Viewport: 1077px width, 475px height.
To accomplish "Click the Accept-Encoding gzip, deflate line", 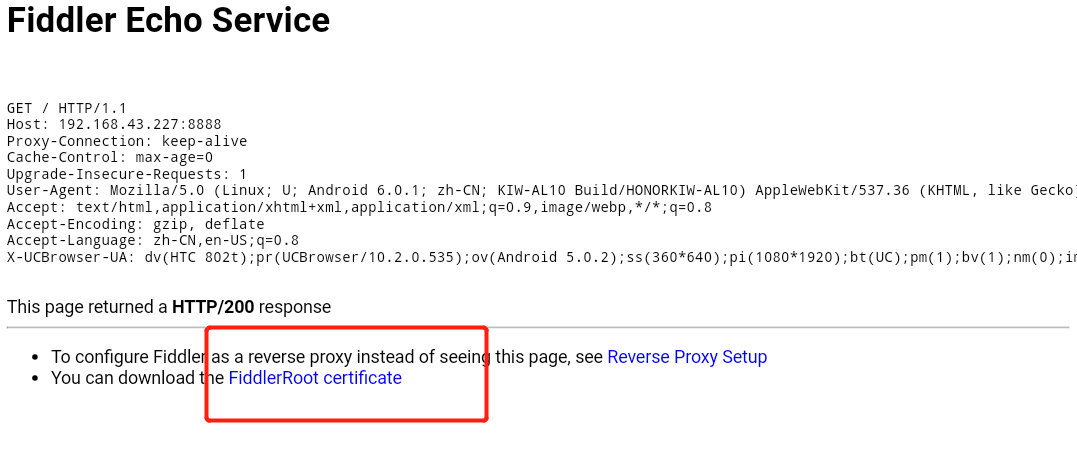I will tap(135, 224).
